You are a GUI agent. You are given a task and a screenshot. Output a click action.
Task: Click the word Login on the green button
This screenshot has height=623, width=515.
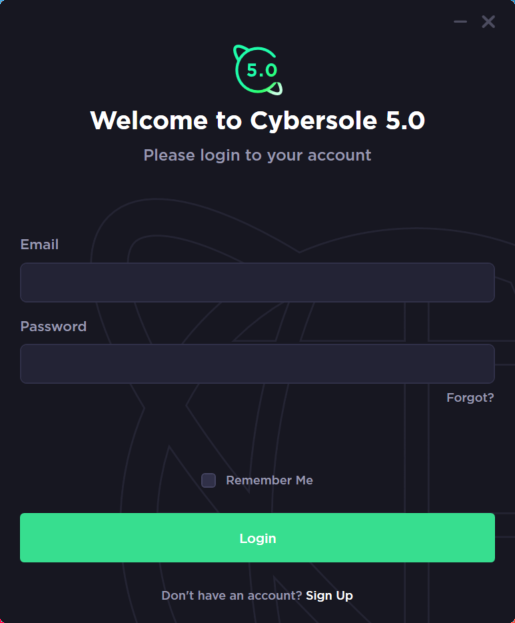[258, 539]
